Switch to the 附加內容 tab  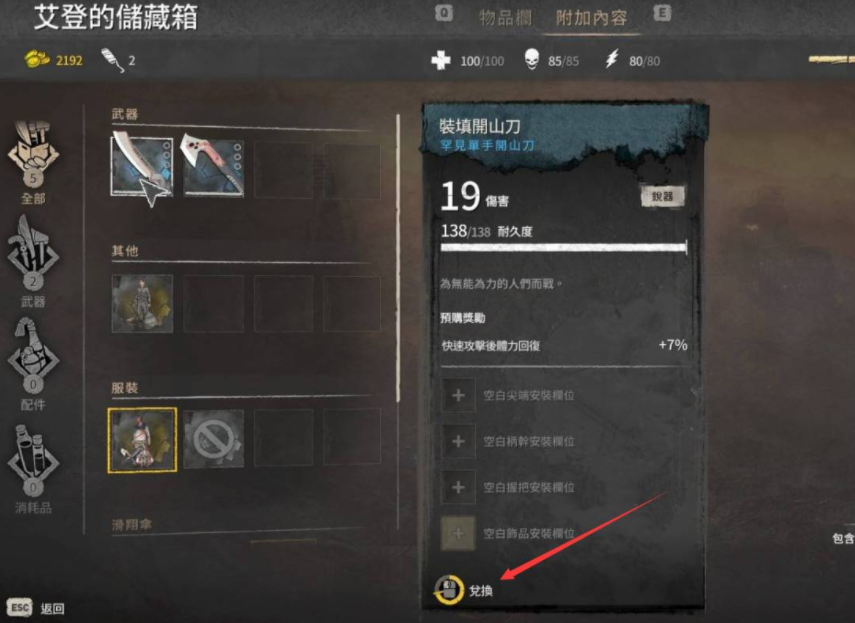[591, 18]
